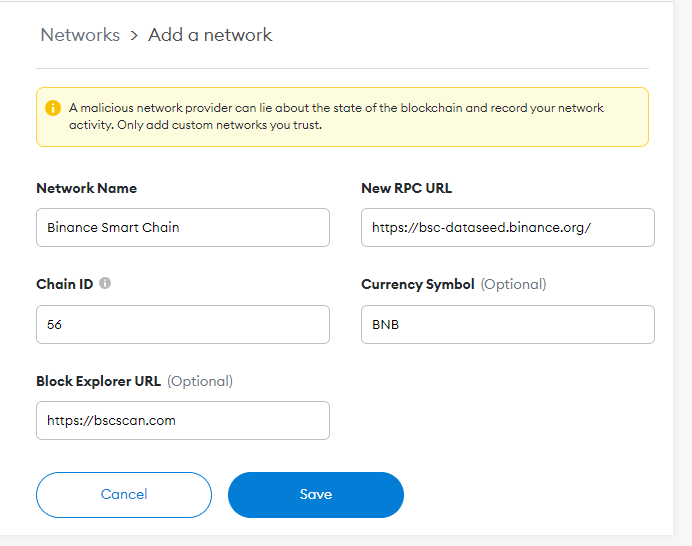Open the Chain ID info tooltip icon

coord(105,283)
